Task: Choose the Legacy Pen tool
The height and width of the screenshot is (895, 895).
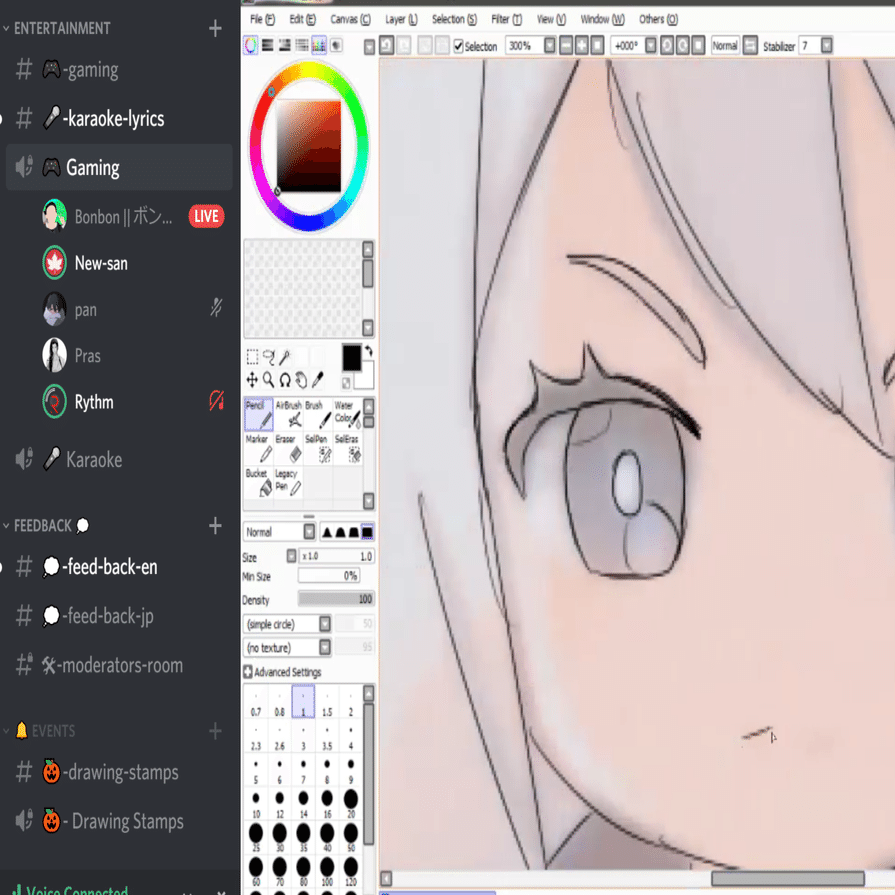Action: pyautogui.click(x=288, y=483)
